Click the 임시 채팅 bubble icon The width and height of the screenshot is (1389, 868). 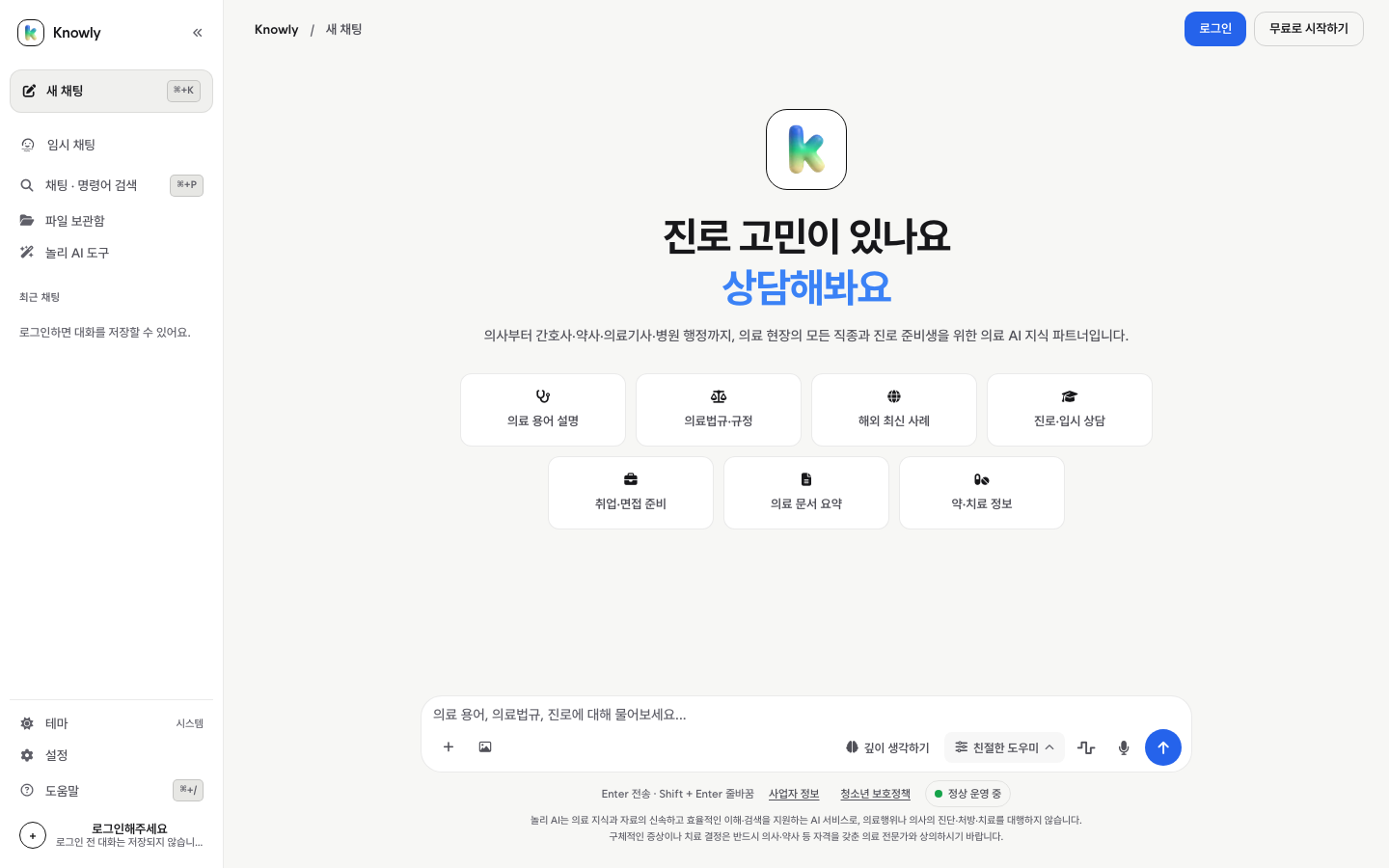[x=28, y=145]
